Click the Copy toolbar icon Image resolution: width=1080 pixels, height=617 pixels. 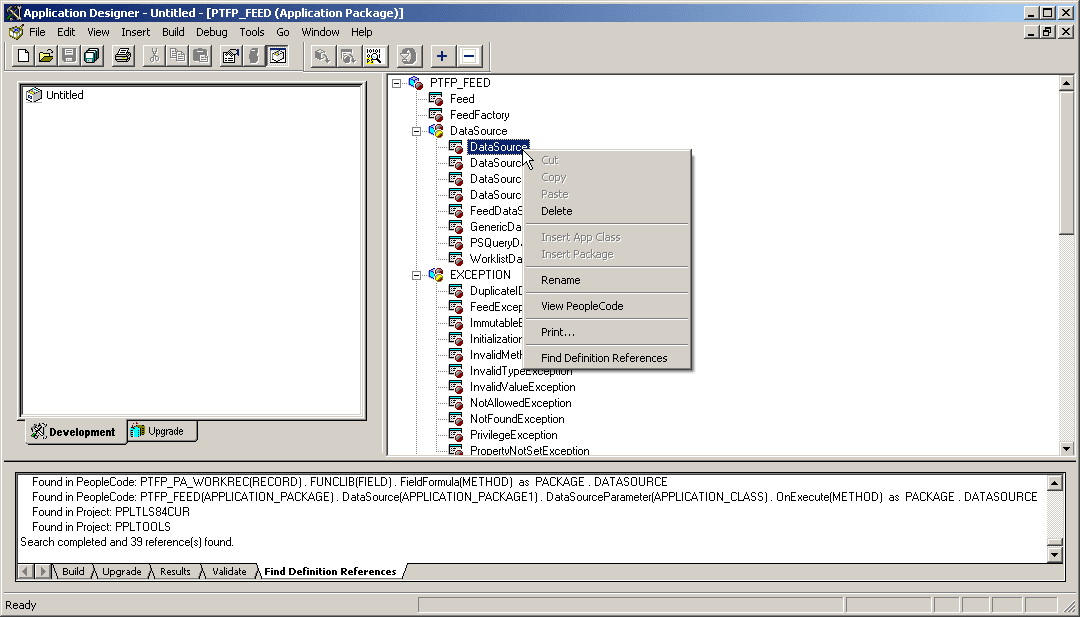coord(178,56)
